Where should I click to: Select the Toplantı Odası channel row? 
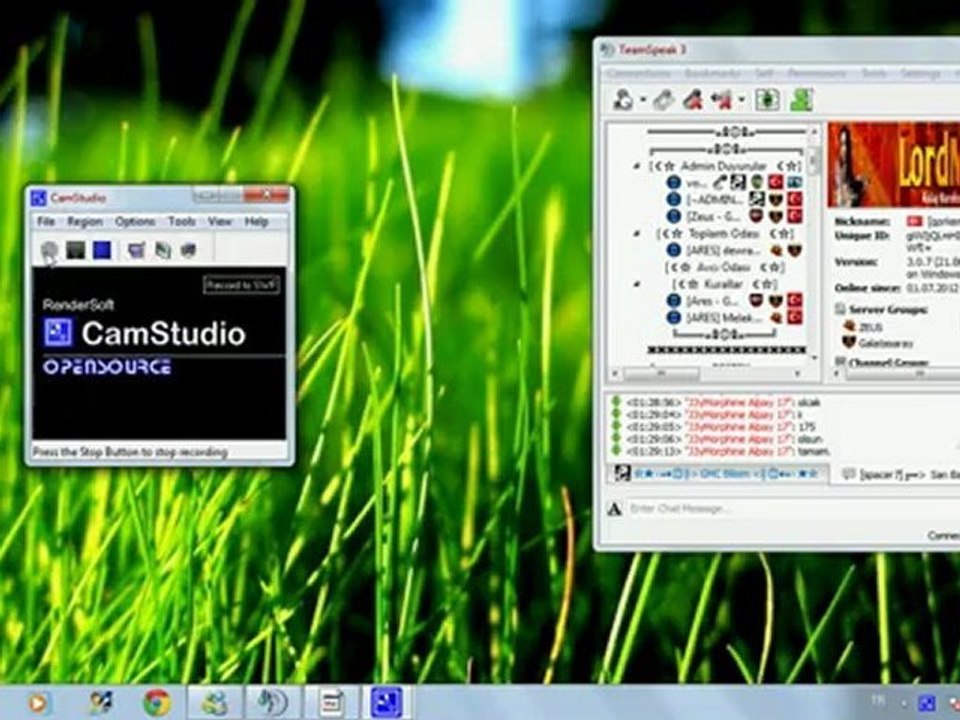725,233
